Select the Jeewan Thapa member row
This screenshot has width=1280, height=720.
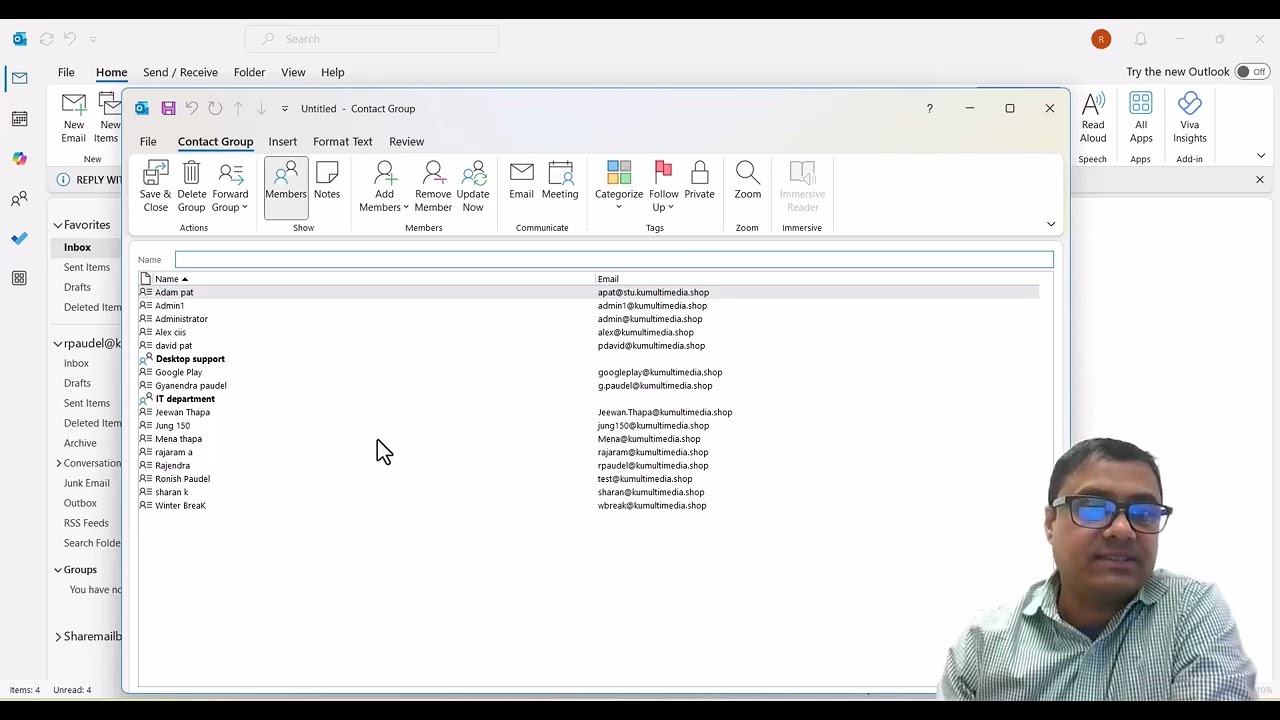coord(589,412)
